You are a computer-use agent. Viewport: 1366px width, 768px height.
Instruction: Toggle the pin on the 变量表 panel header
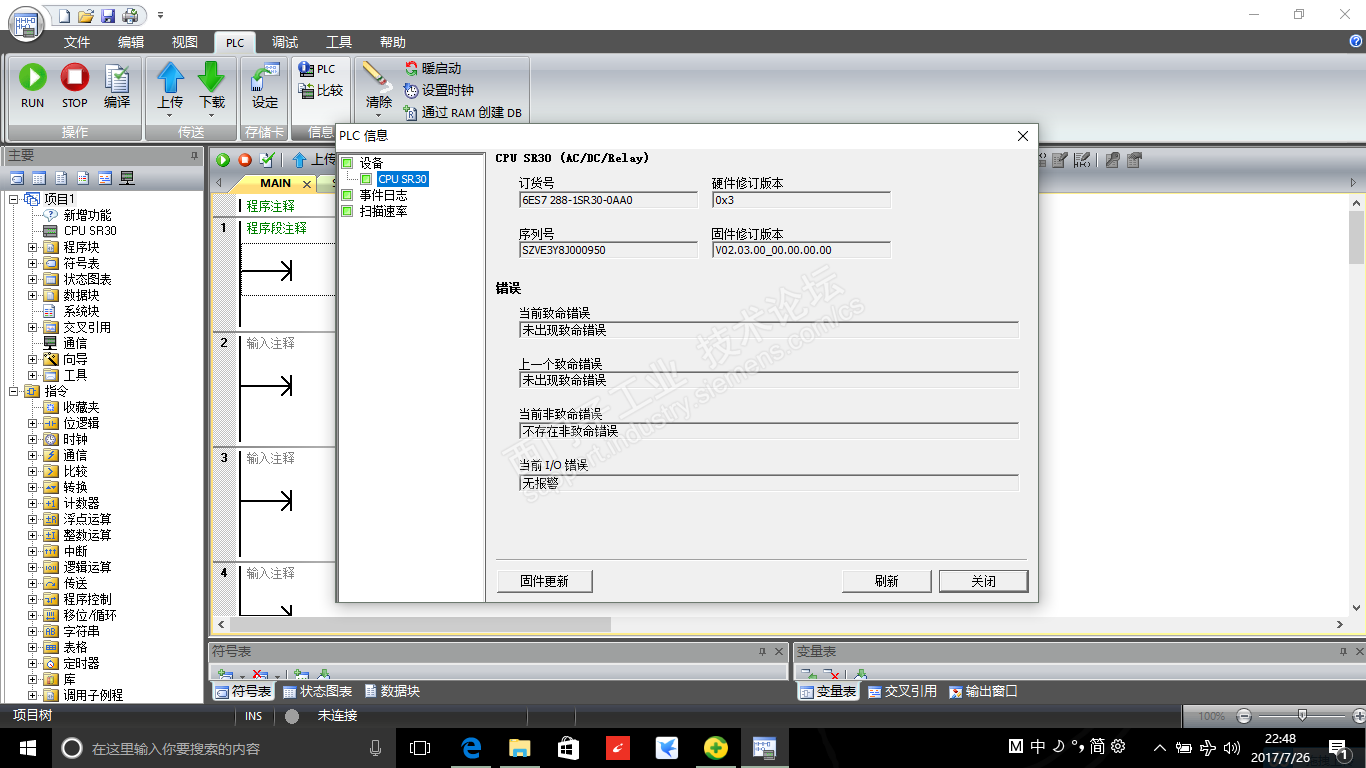point(1343,651)
